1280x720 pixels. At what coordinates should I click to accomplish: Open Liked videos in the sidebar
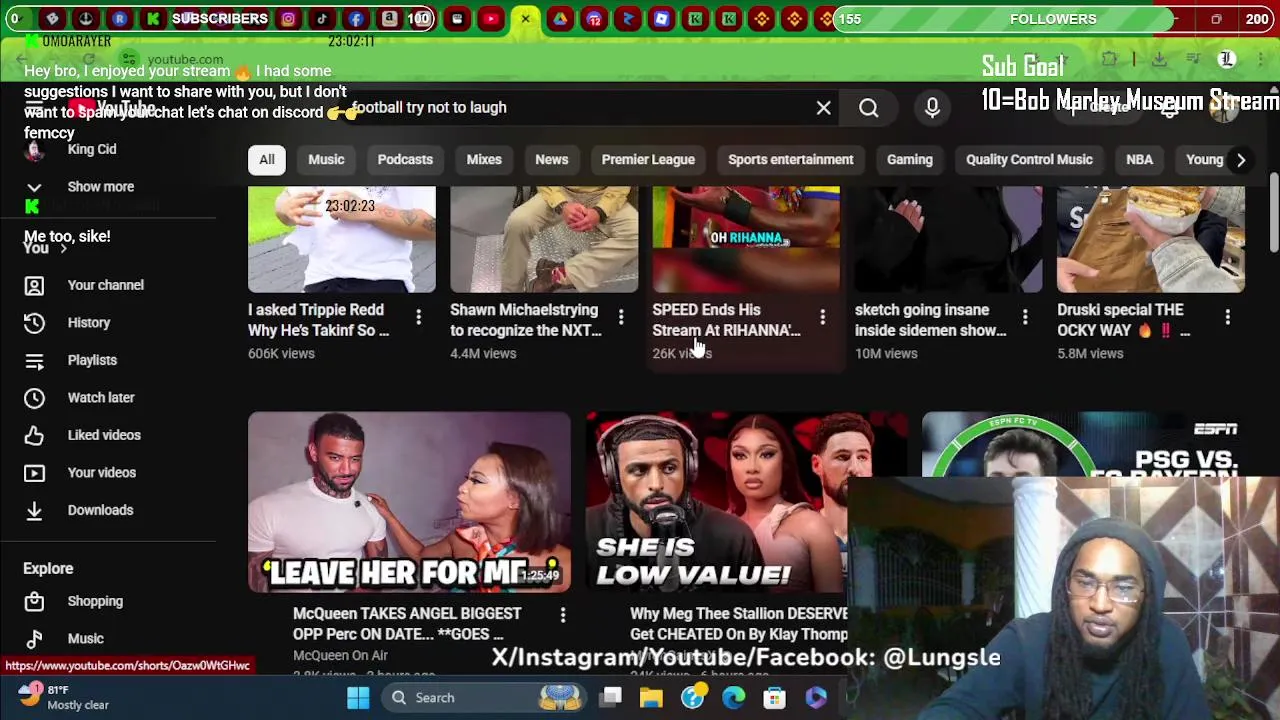(x=104, y=435)
